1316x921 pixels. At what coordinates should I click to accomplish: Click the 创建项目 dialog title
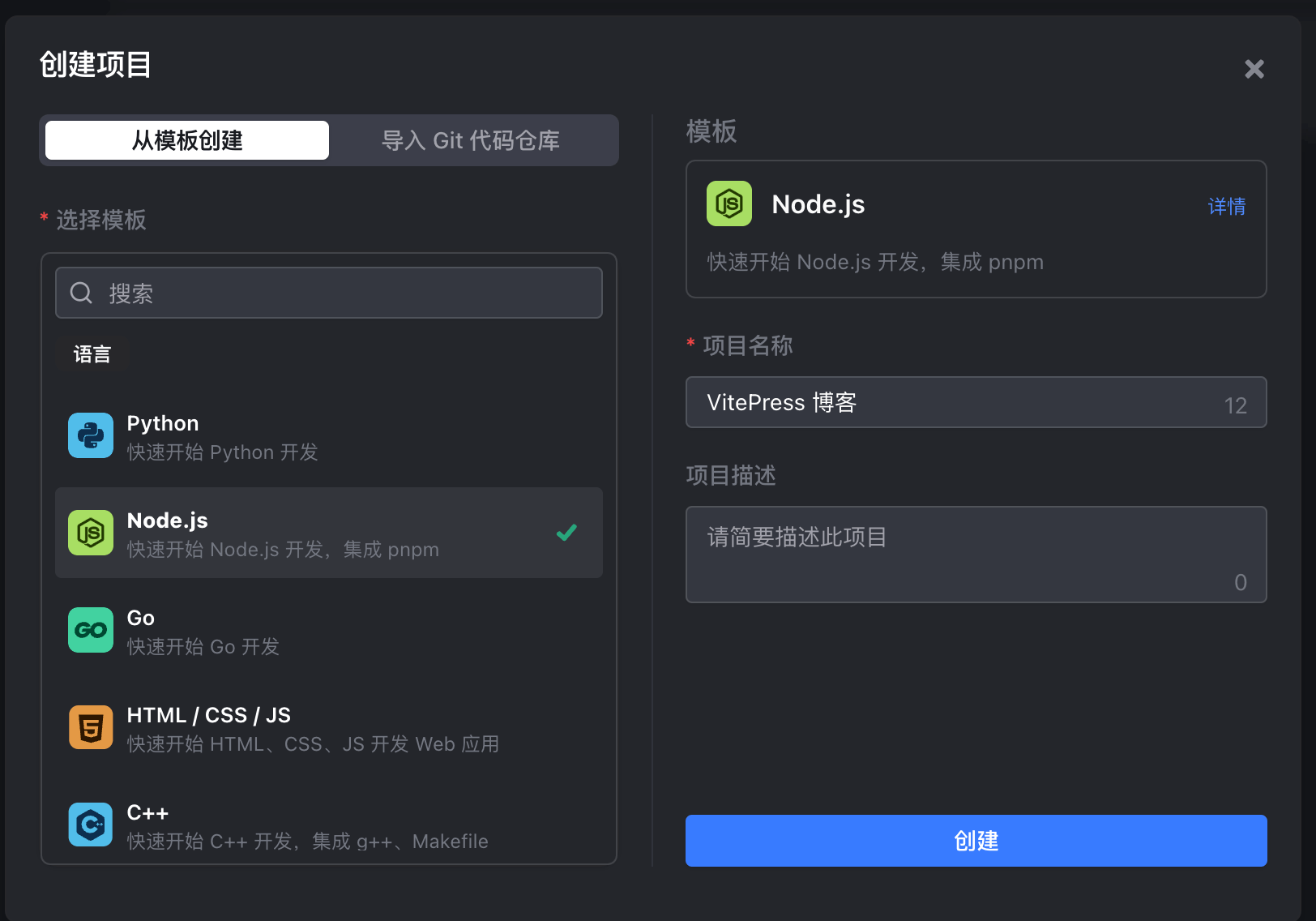pos(96,64)
